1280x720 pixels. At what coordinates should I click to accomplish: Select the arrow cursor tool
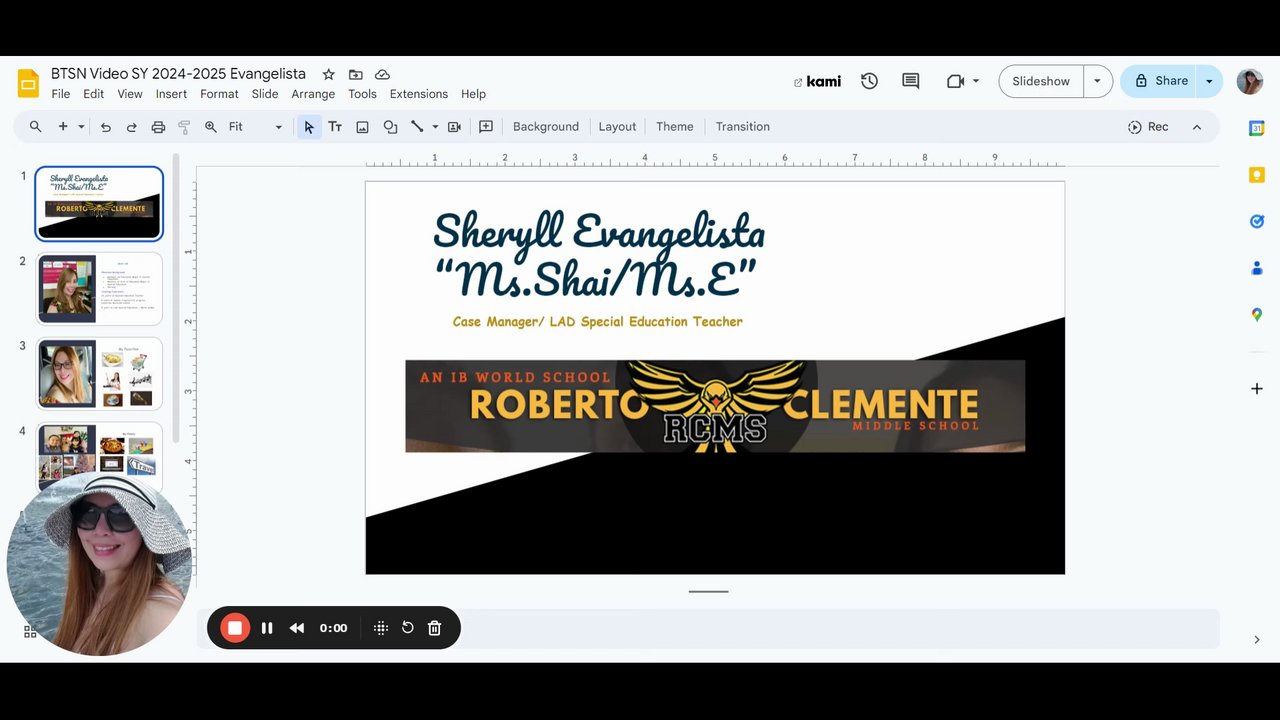[309, 127]
